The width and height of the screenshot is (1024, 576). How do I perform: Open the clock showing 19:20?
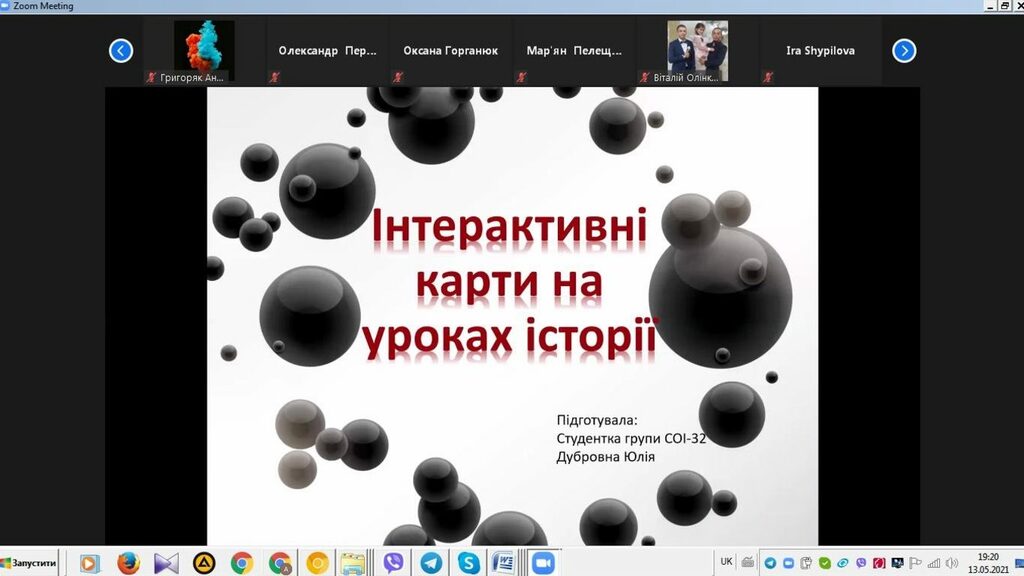tap(989, 563)
